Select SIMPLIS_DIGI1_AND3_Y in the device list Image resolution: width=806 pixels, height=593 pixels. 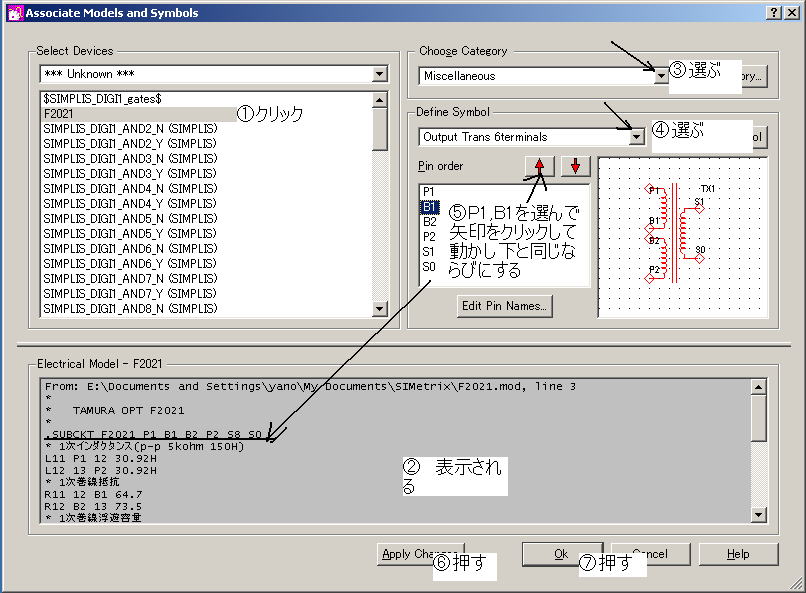coord(207,174)
